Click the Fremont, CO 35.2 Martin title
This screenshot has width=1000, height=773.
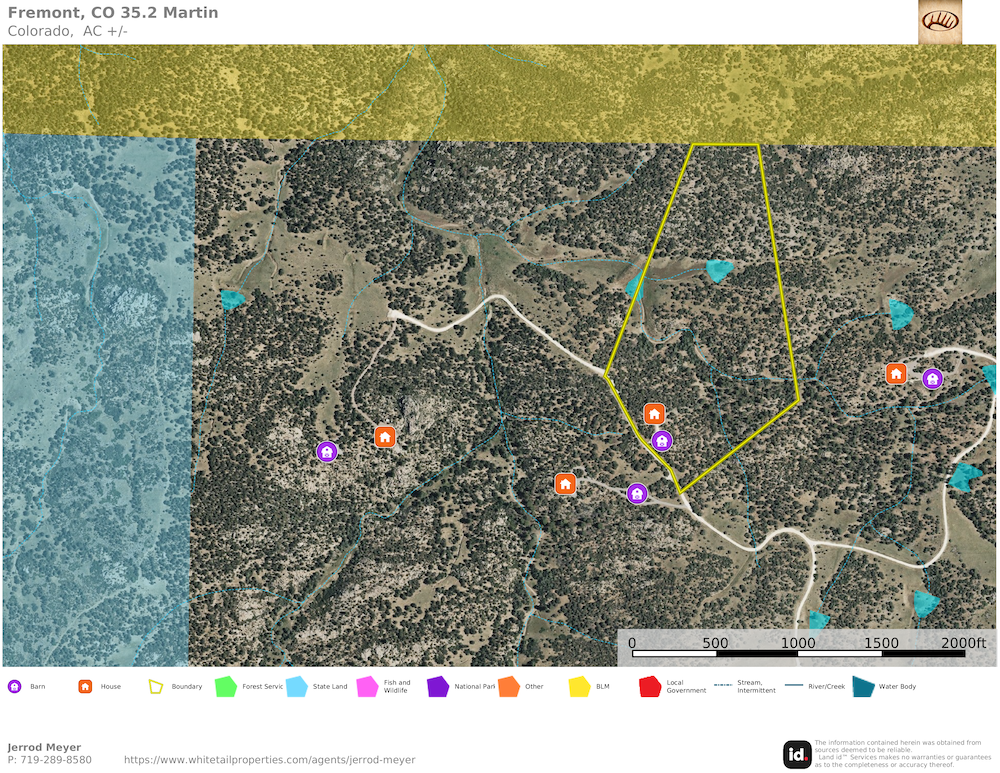click(x=113, y=13)
